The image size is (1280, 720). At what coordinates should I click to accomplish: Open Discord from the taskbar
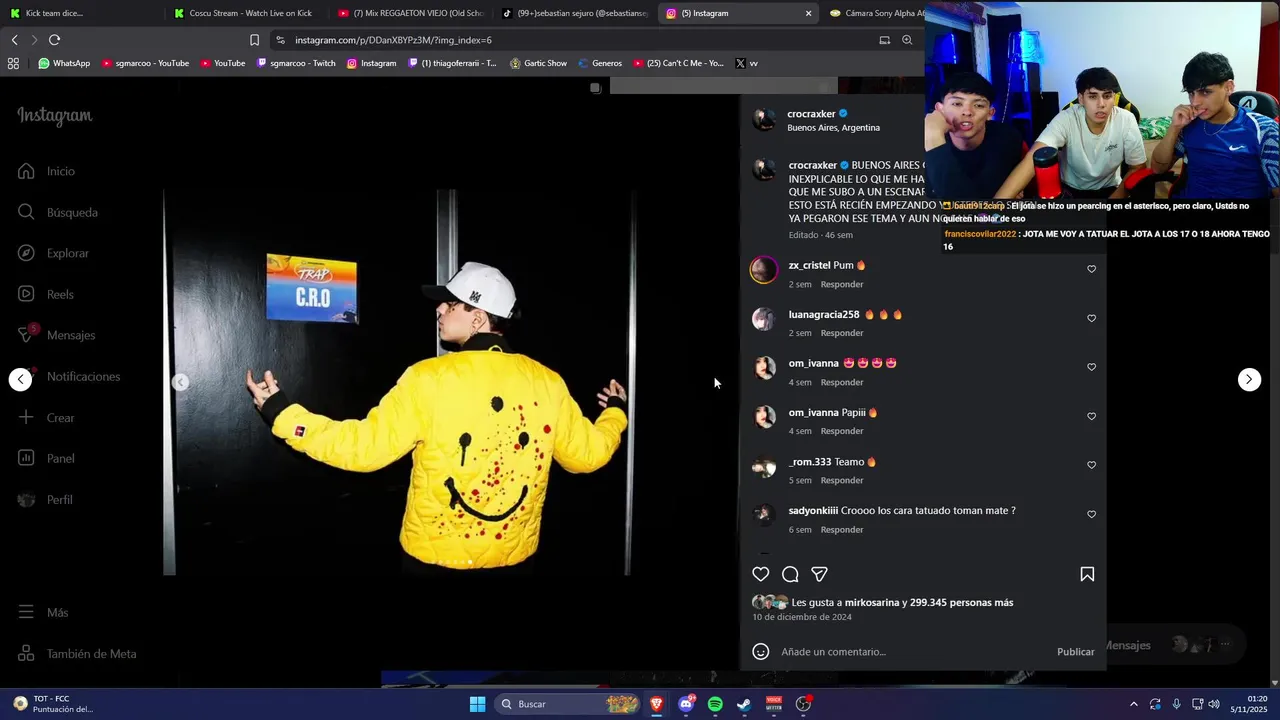(x=686, y=704)
